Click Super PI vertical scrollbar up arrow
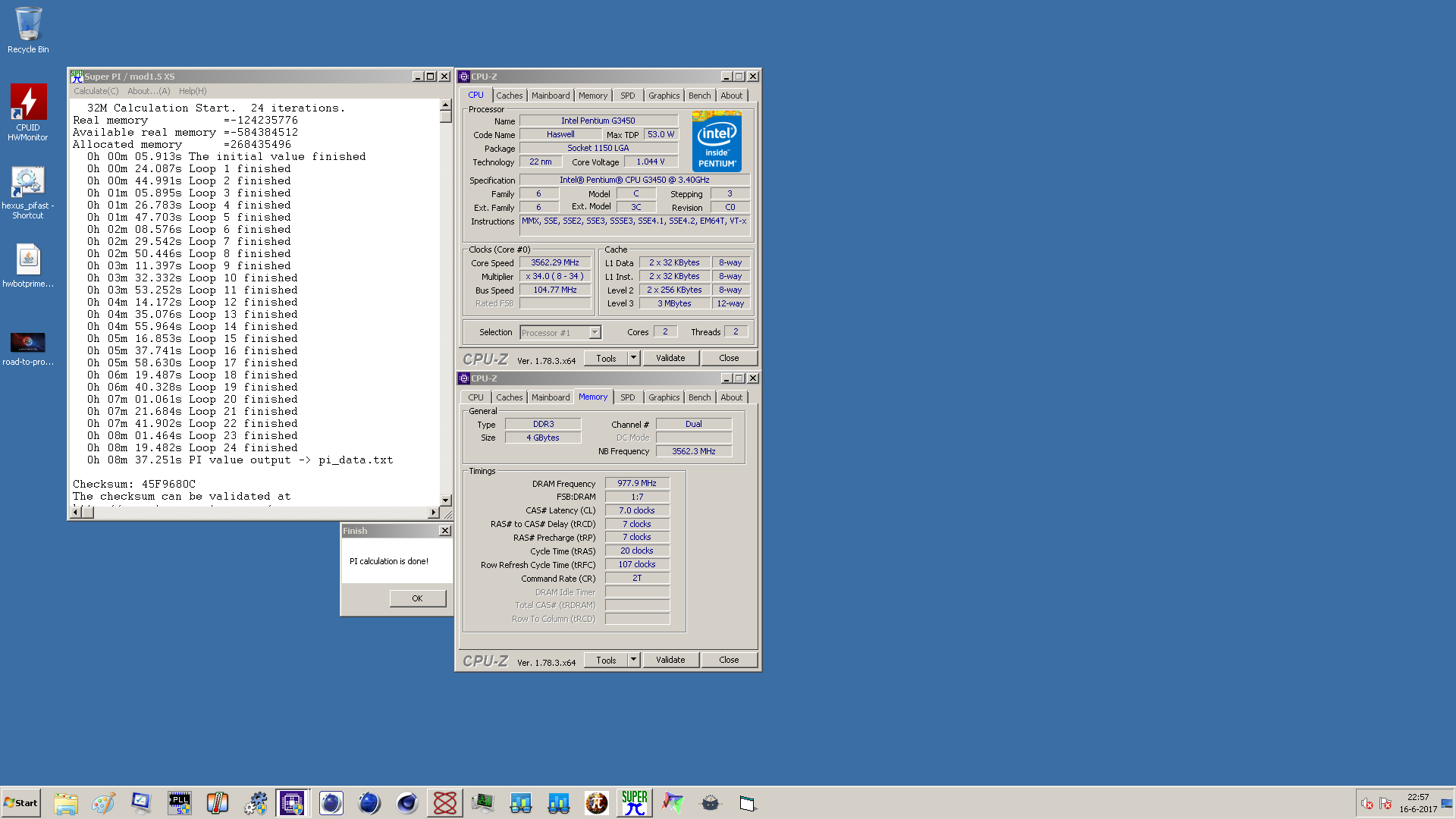This screenshot has width=1456, height=819. (446, 105)
